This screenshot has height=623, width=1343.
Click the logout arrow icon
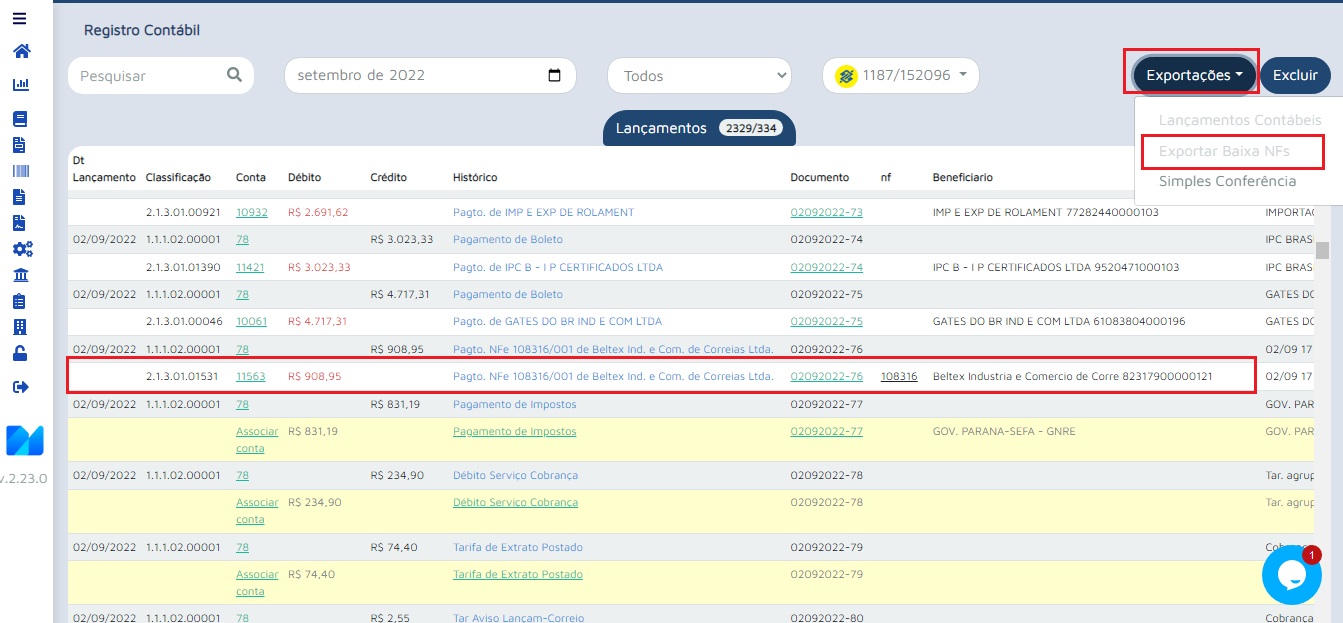[x=21, y=387]
